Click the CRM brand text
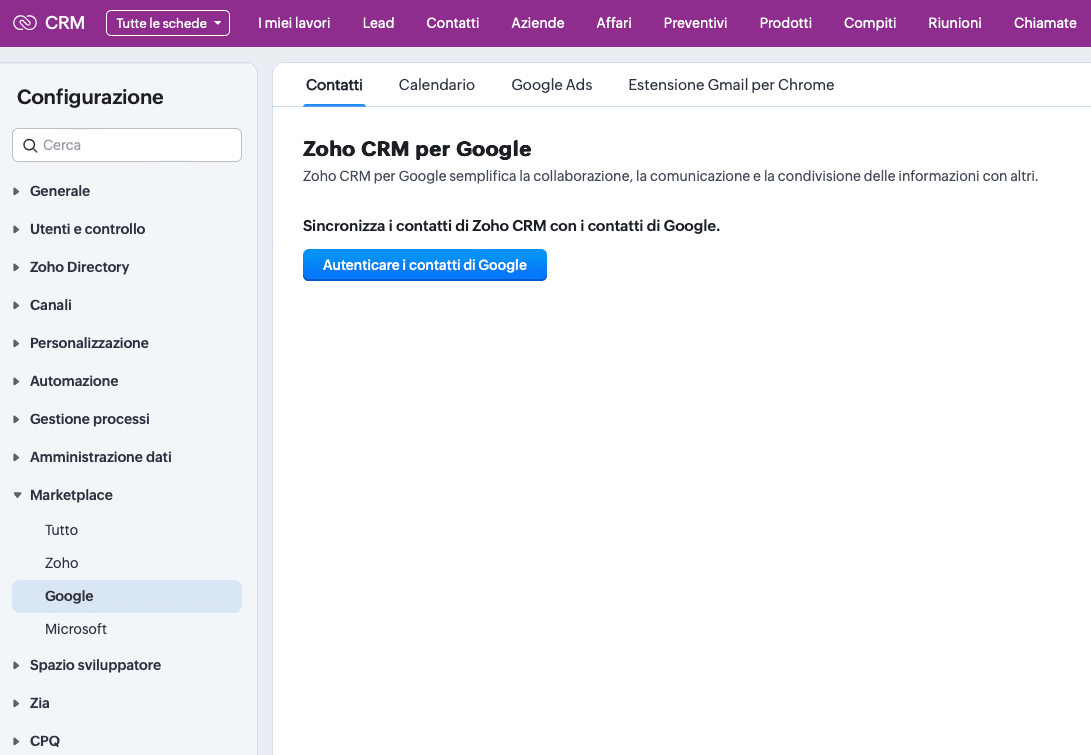The image size is (1091, 755). (x=65, y=23)
